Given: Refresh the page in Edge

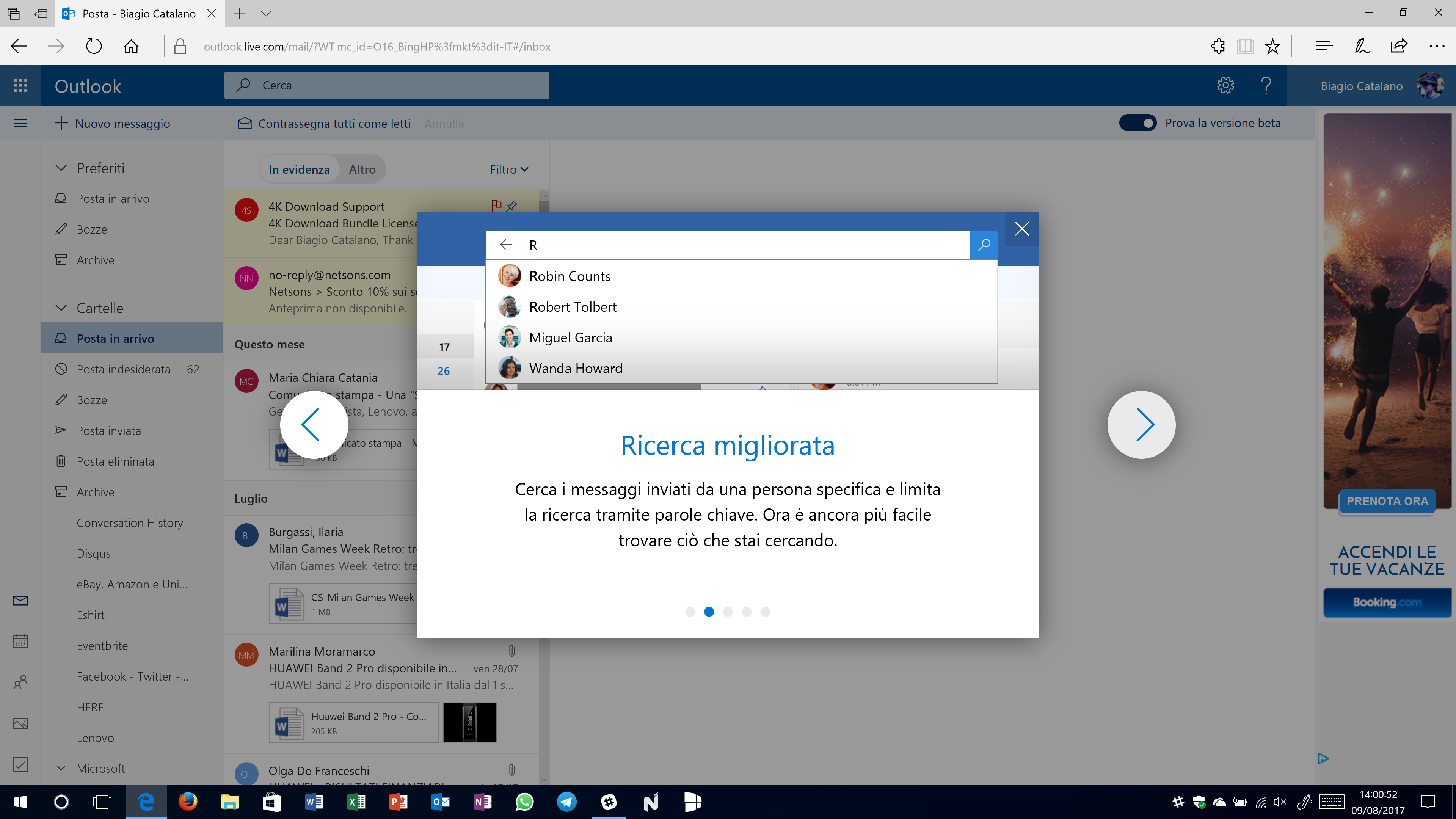Looking at the screenshot, I should point(94,46).
